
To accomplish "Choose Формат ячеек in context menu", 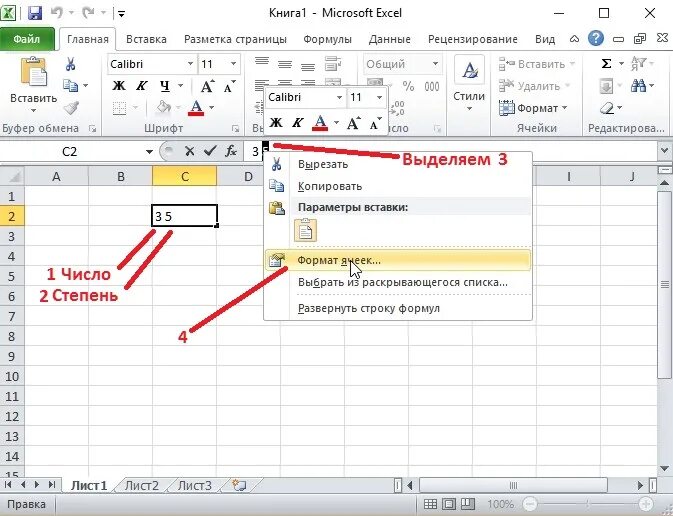I will (397, 260).
